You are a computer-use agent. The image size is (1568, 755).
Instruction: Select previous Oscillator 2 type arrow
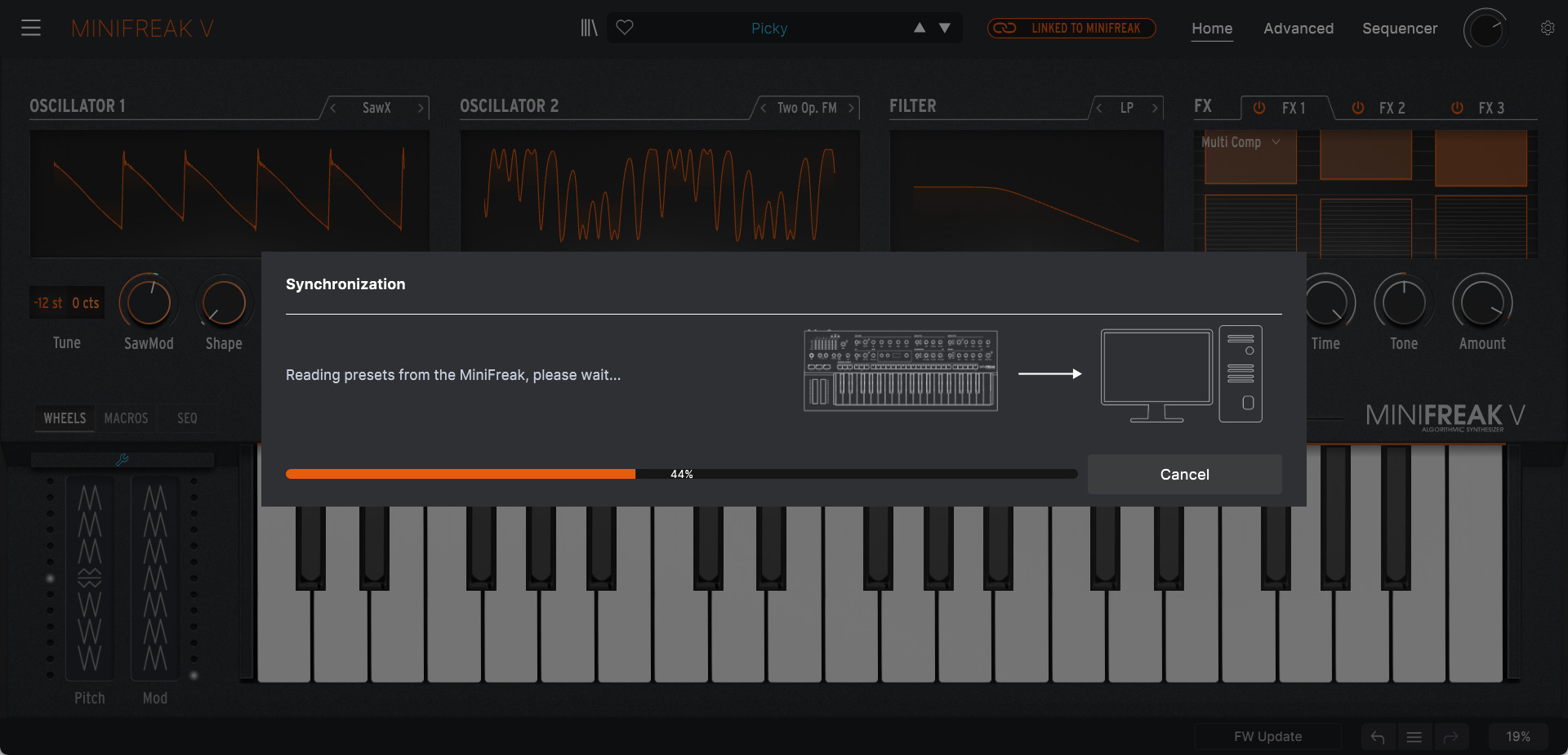pos(763,108)
